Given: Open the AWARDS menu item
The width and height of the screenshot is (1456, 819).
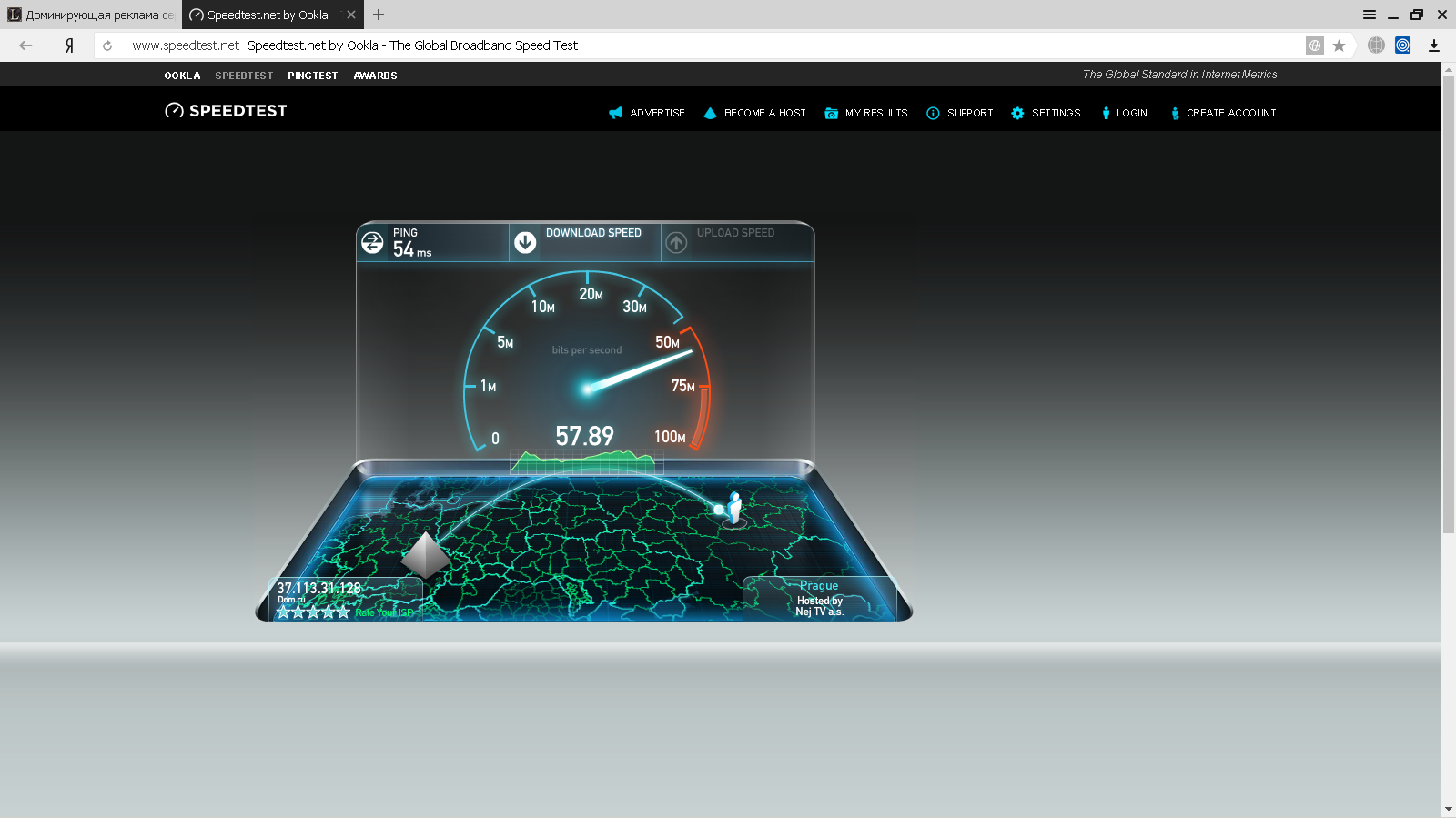Looking at the screenshot, I should (375, 76).
